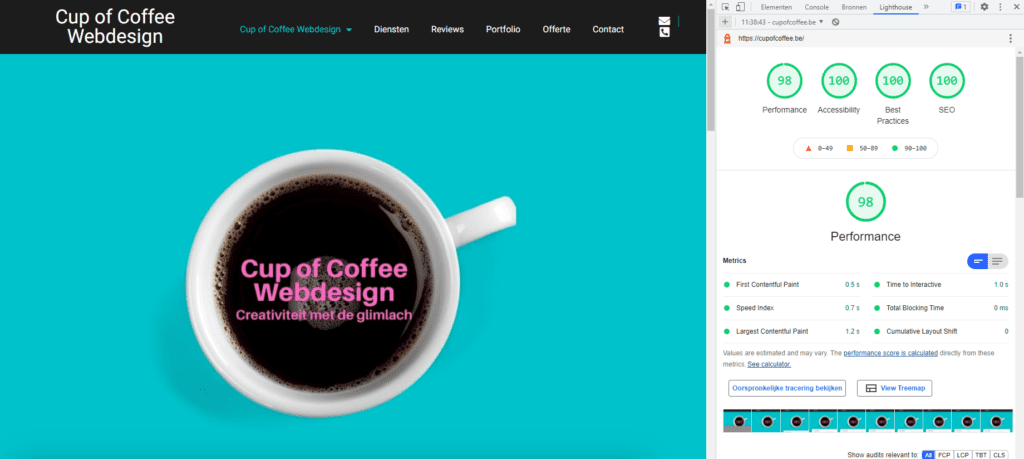The width and height of the screenshot is (1024, 459).
Task: Click the first filmstrip thumbnail
Action: [737, 420]
